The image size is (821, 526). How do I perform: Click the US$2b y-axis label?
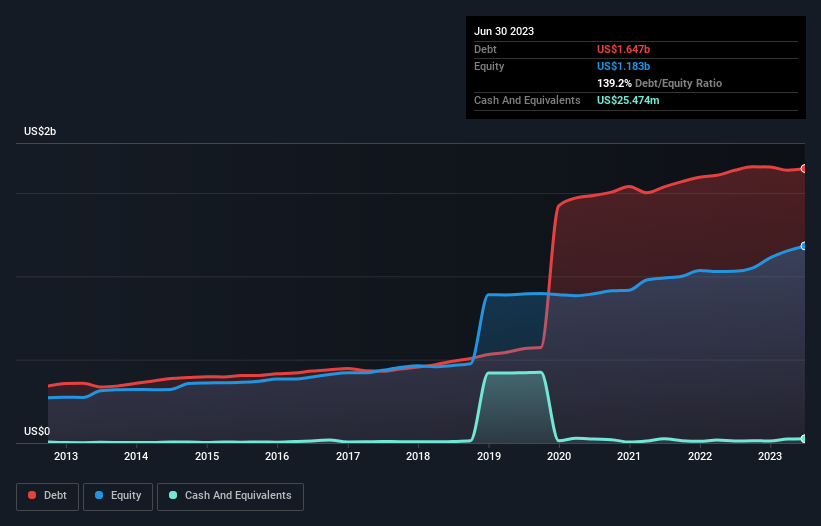pyautogui.click(x=40, y=131)
